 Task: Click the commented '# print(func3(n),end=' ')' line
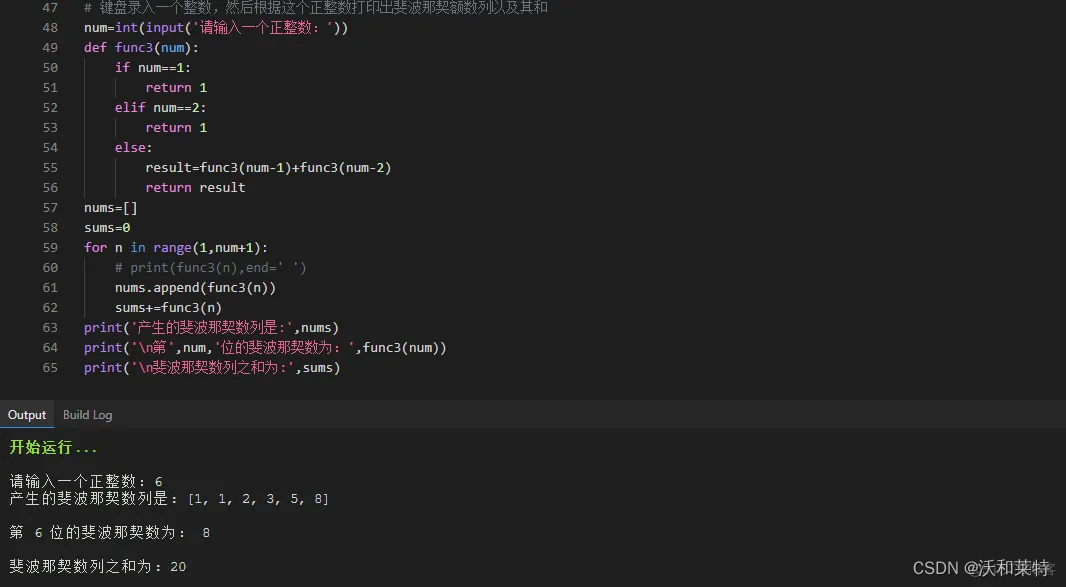pos(211,267)
